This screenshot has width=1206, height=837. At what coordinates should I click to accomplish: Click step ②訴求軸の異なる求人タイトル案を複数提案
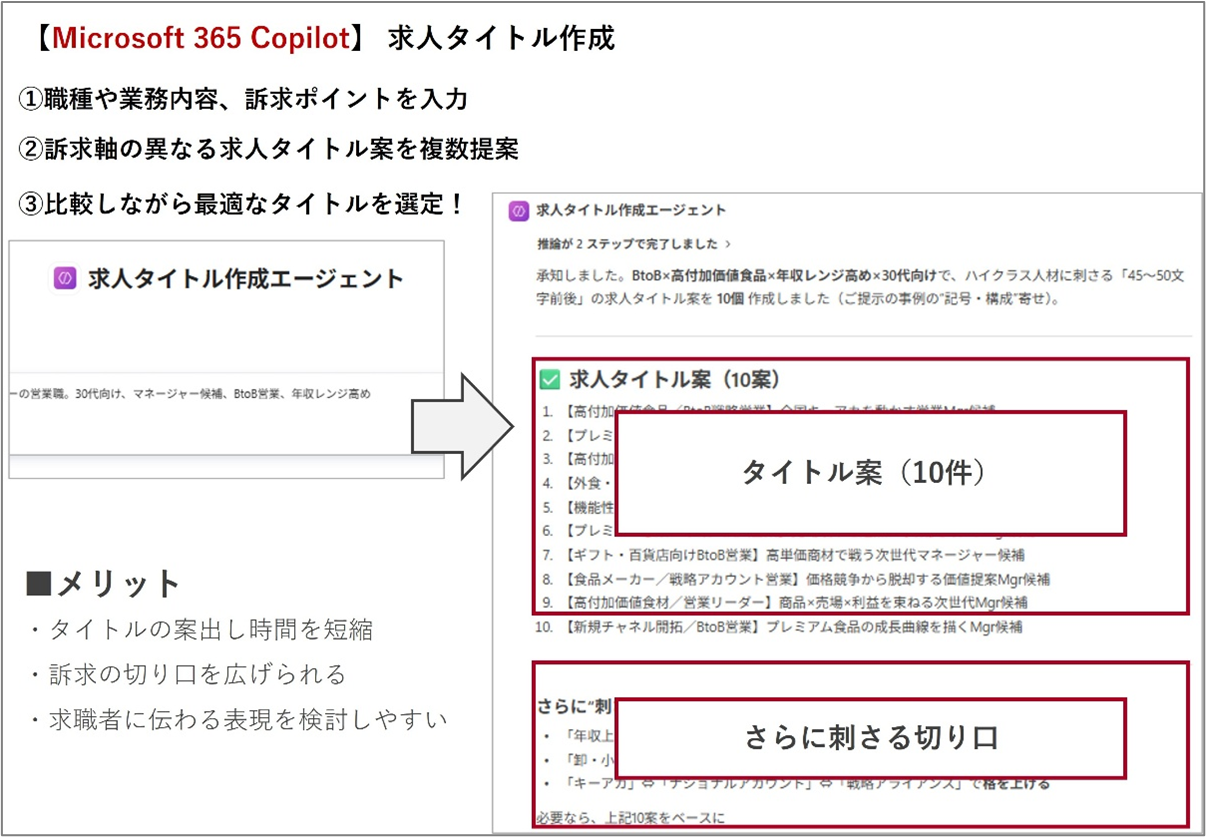tap(268, 150)
